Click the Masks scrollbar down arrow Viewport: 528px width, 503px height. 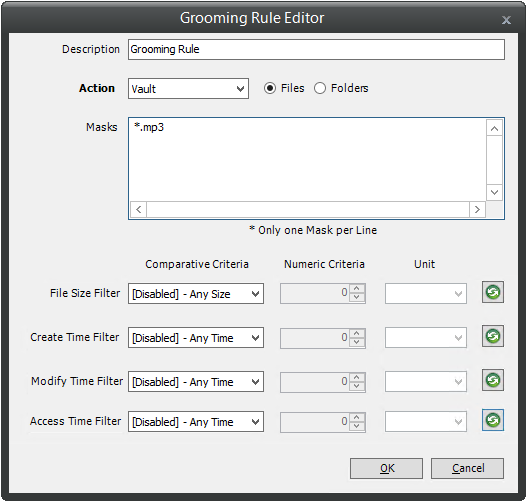pyautogui.click(x=494, y=192)
